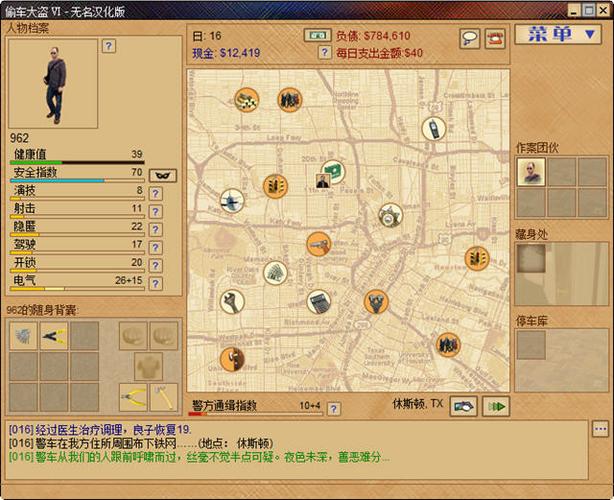Viewport: 614px width, 500px height.
Task: Click the wrench workshop map marker
Action: click(x=232, y=301)
